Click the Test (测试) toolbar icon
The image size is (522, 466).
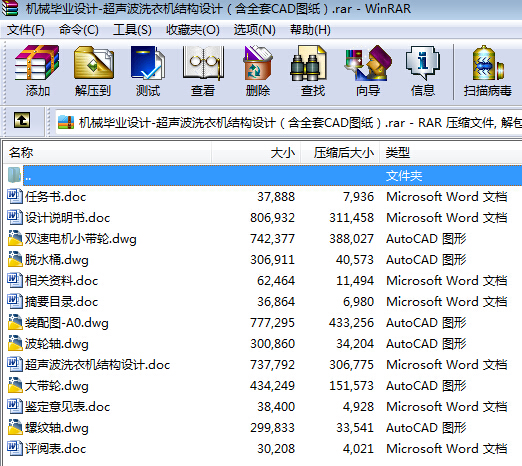pos(148,63)
